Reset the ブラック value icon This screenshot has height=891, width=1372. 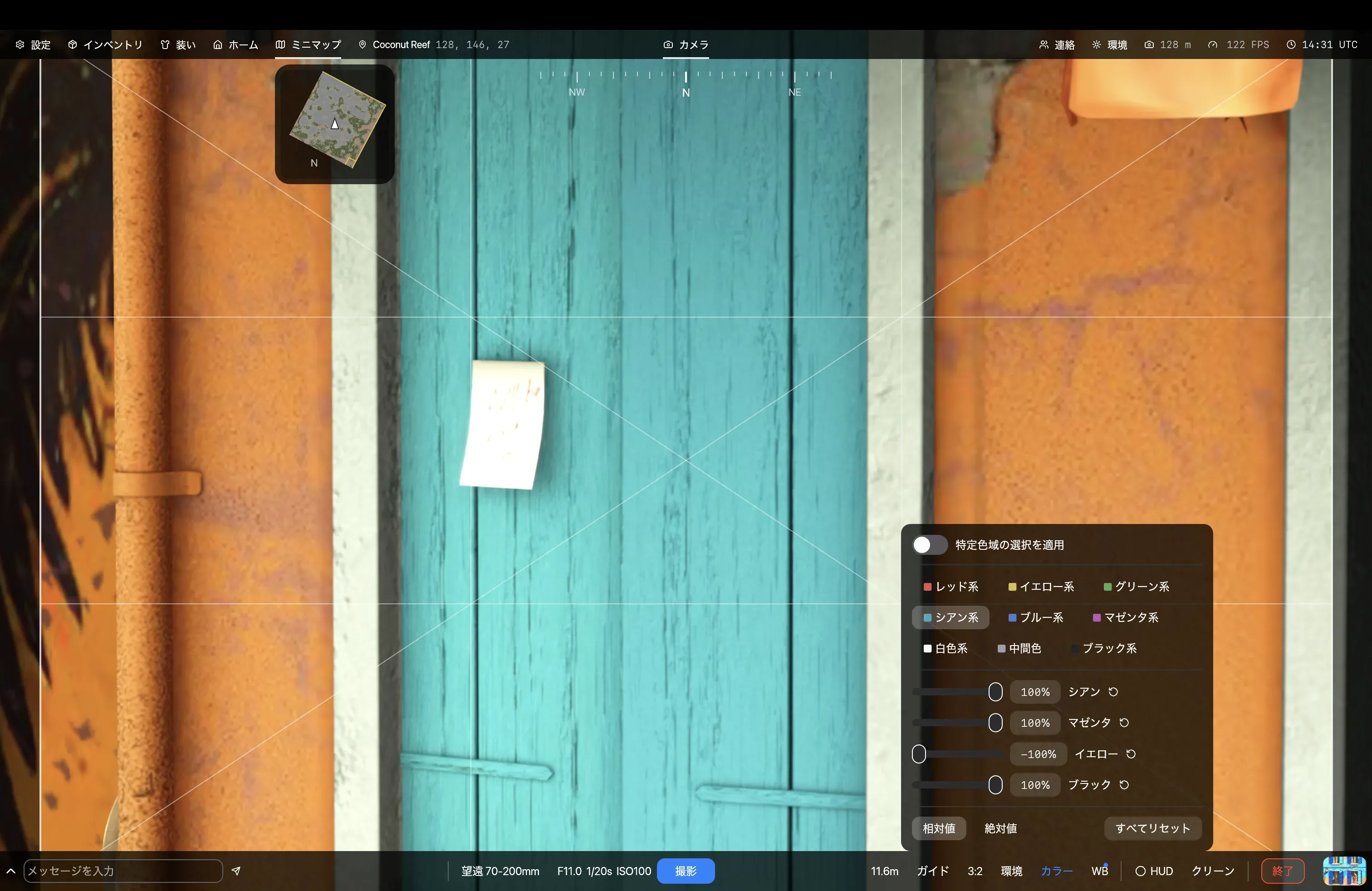[x=1124, y=785]
